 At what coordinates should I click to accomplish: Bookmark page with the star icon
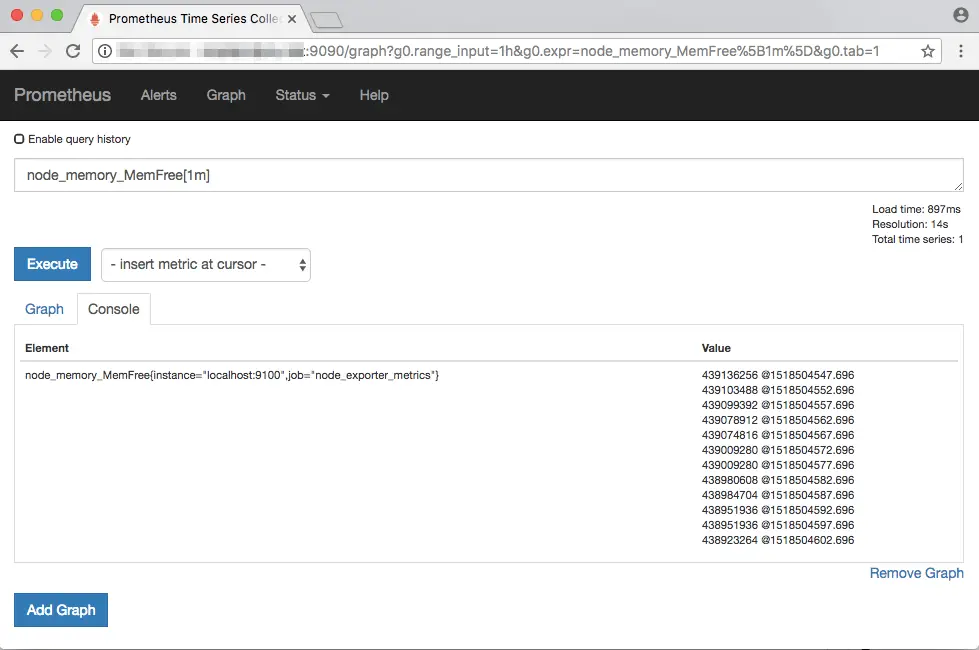(928, 51)
